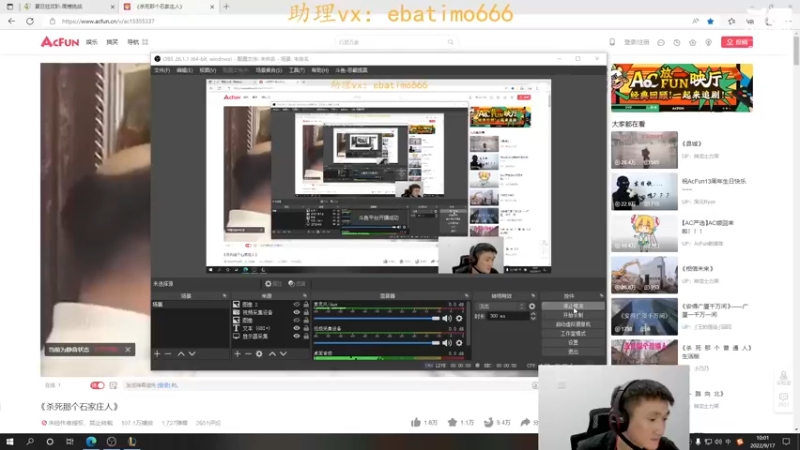Click the AcFun favorite star under video
The image size is (800, 450).
[x=453, y=422]
